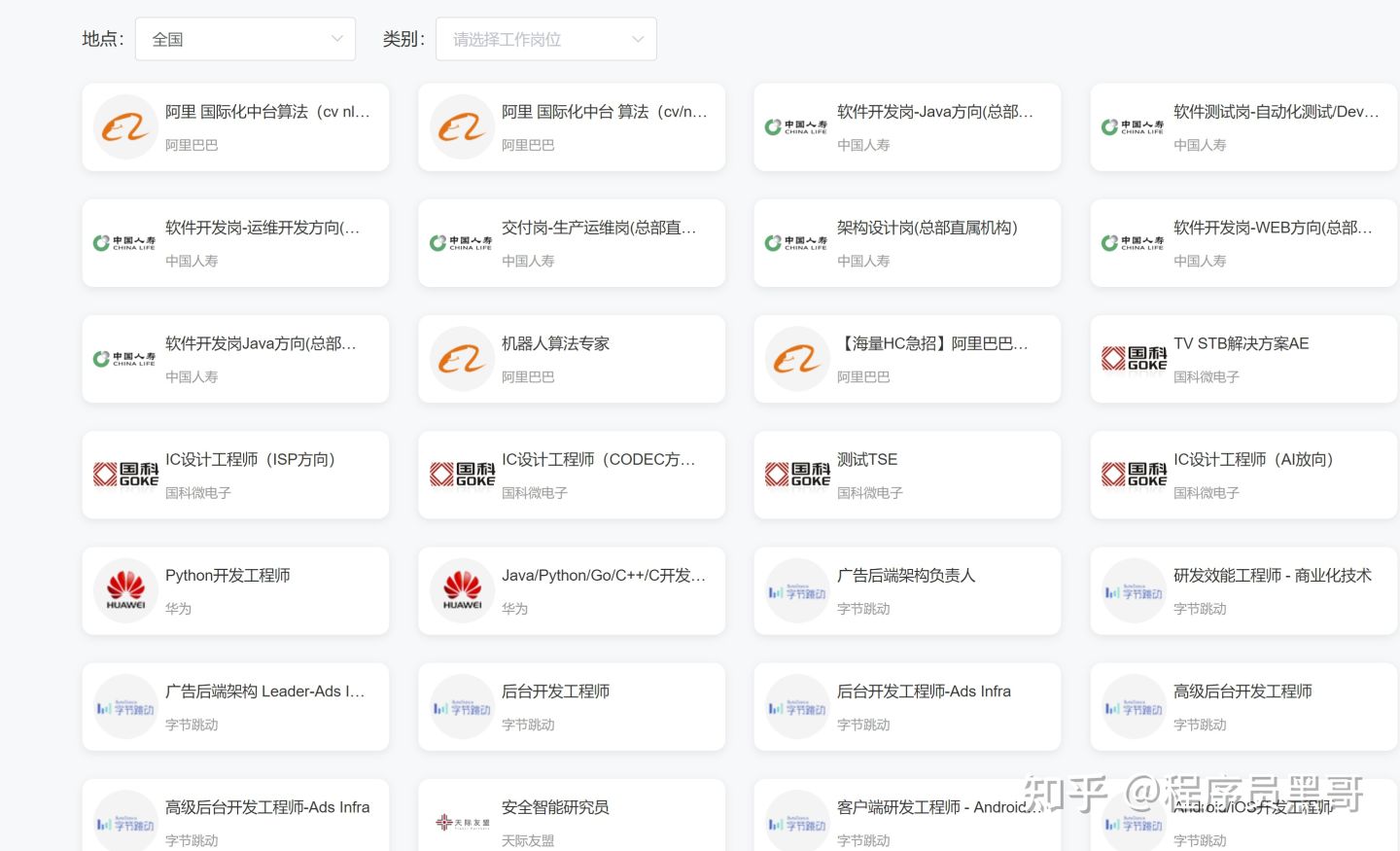The width and height of the screenshot is (1400, 851).
Task: Open the 类别 dropdown 请选择工作岗位
Action: coord(546,39)
